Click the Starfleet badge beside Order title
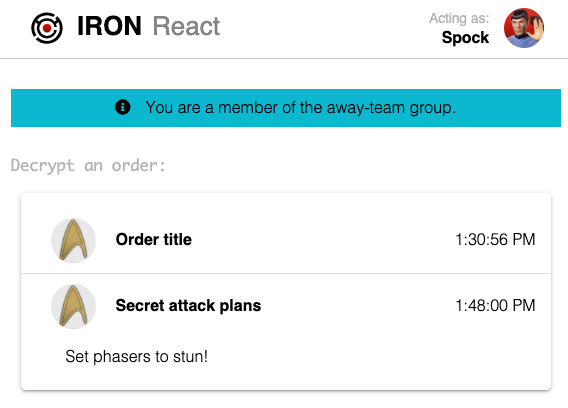This screenshot has width=568, height=408. tap(73, 240)
